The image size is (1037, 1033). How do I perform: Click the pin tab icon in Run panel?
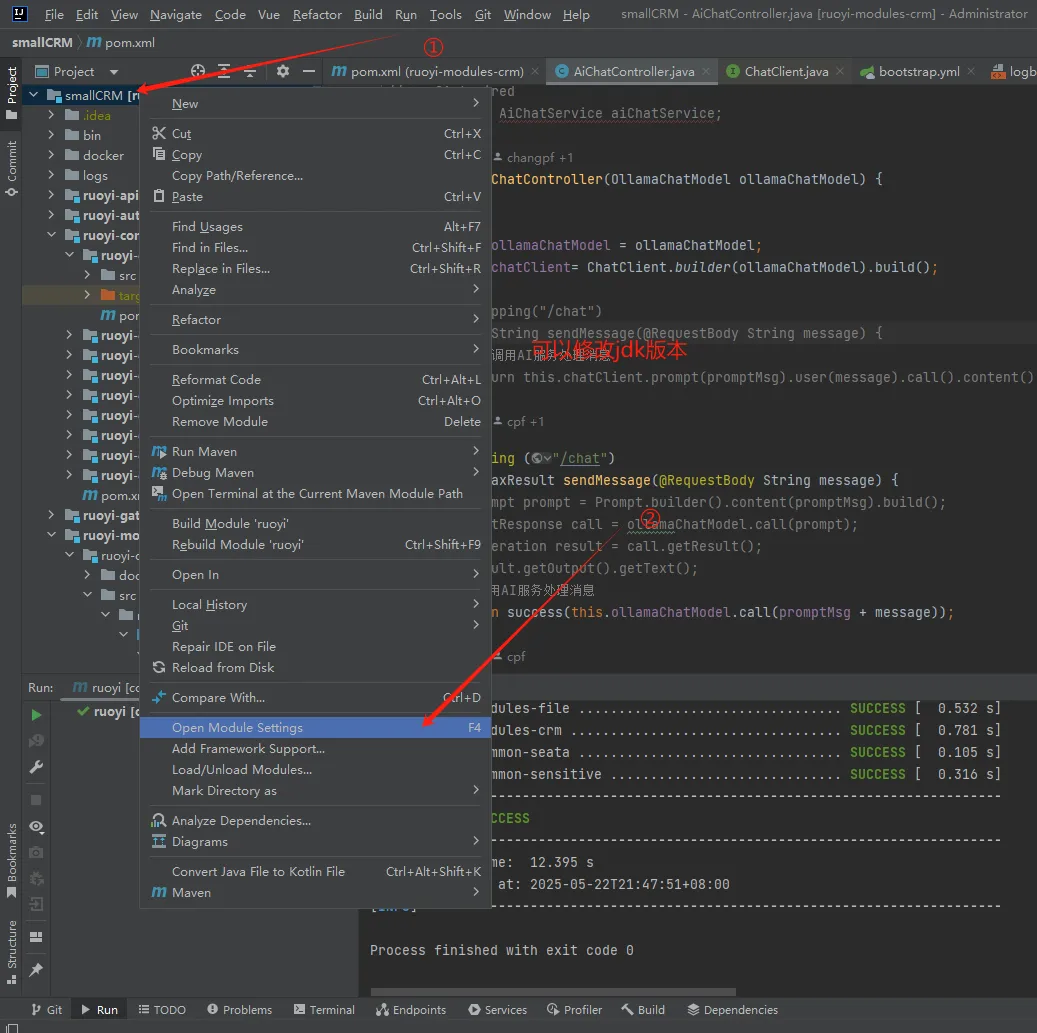pyautogui.click(x=36, y=970)
